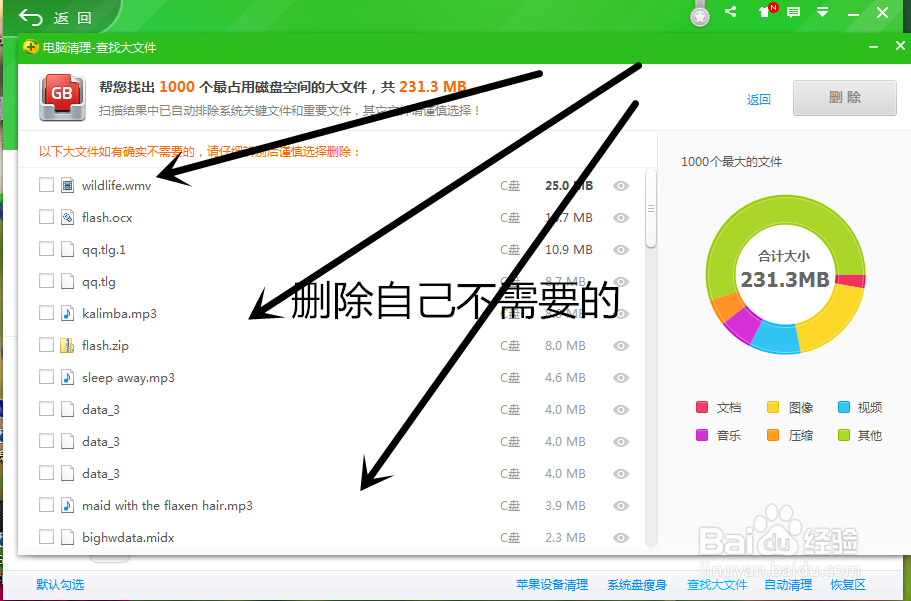Image resolution: width=911 pixels, height=601 pixels.
Task: Select the checkbox beside sleep away.mp3
Action: 44,377
